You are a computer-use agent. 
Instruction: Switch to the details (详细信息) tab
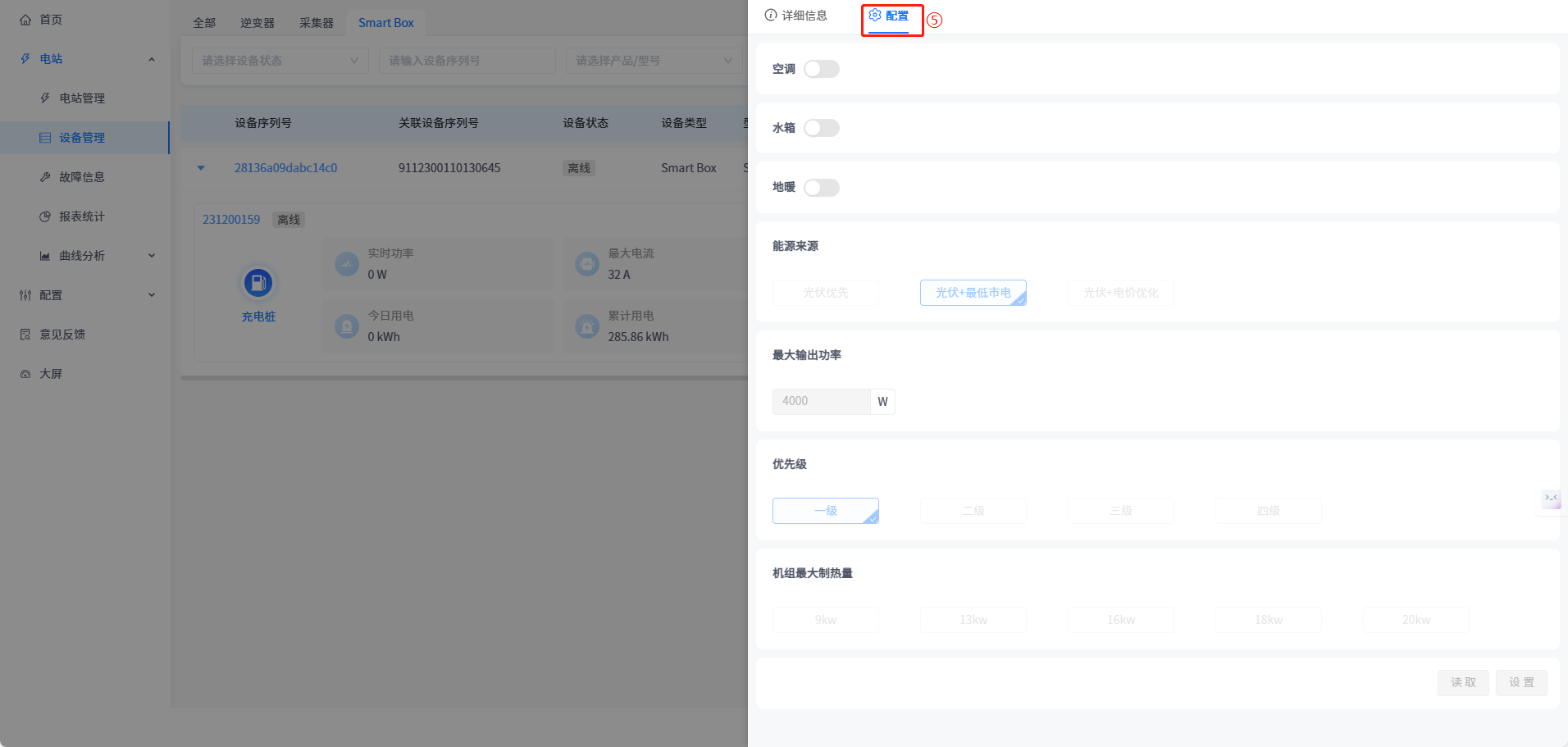click(x=795, y=16)
